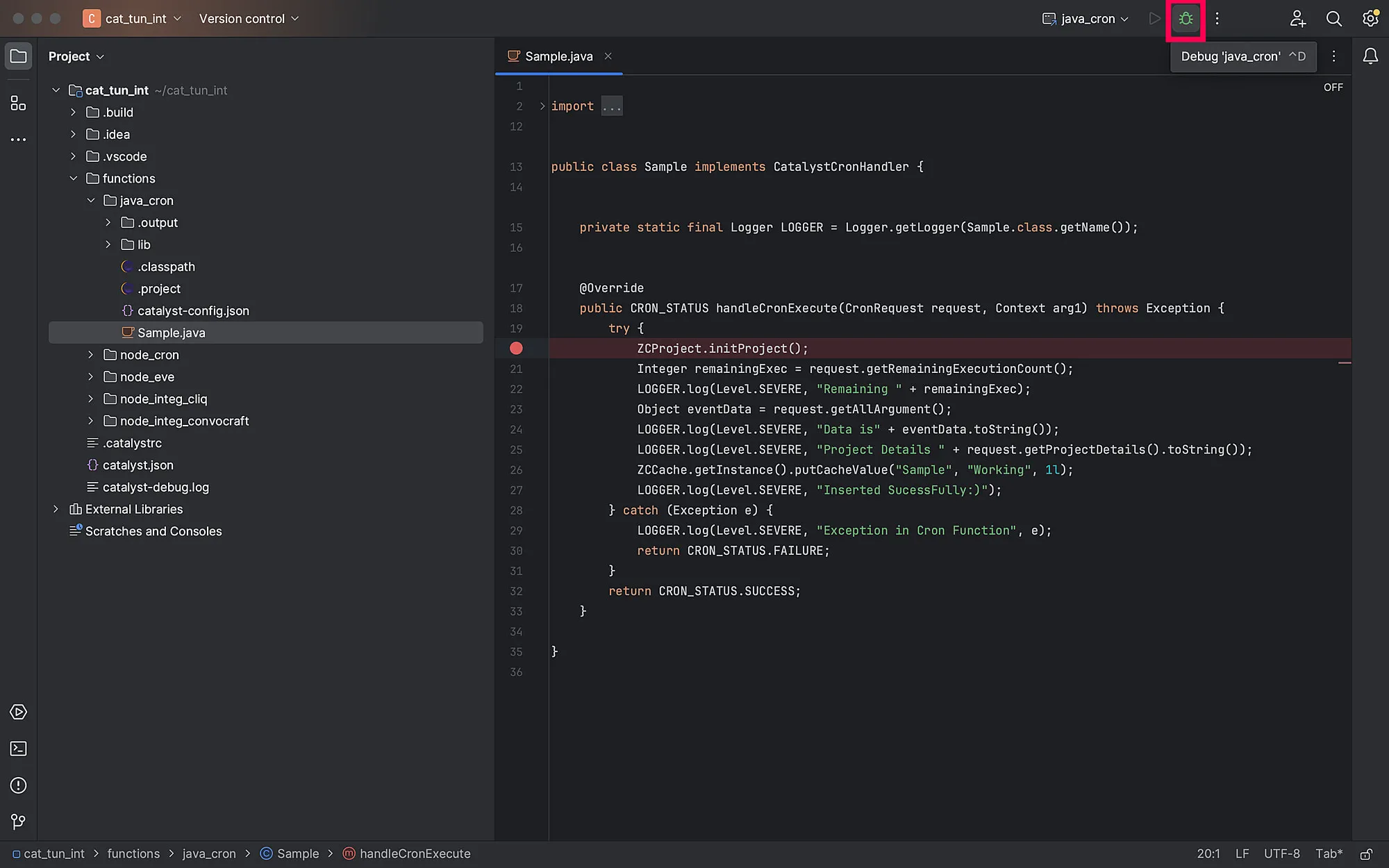Open the Code With Me add-user icon
This screenshot has width=1389, height=868.
tap(1297, 19)
